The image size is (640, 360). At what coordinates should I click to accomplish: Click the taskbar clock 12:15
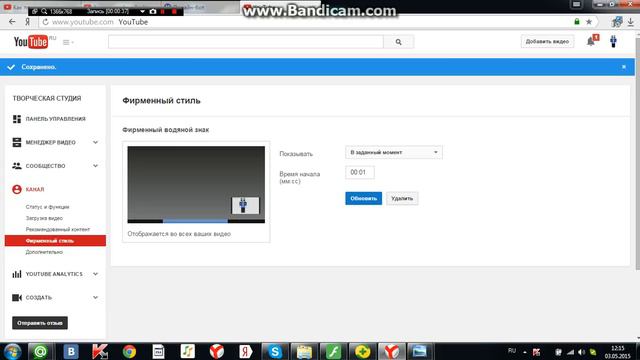pyautogui.click(x=618, y=348)
